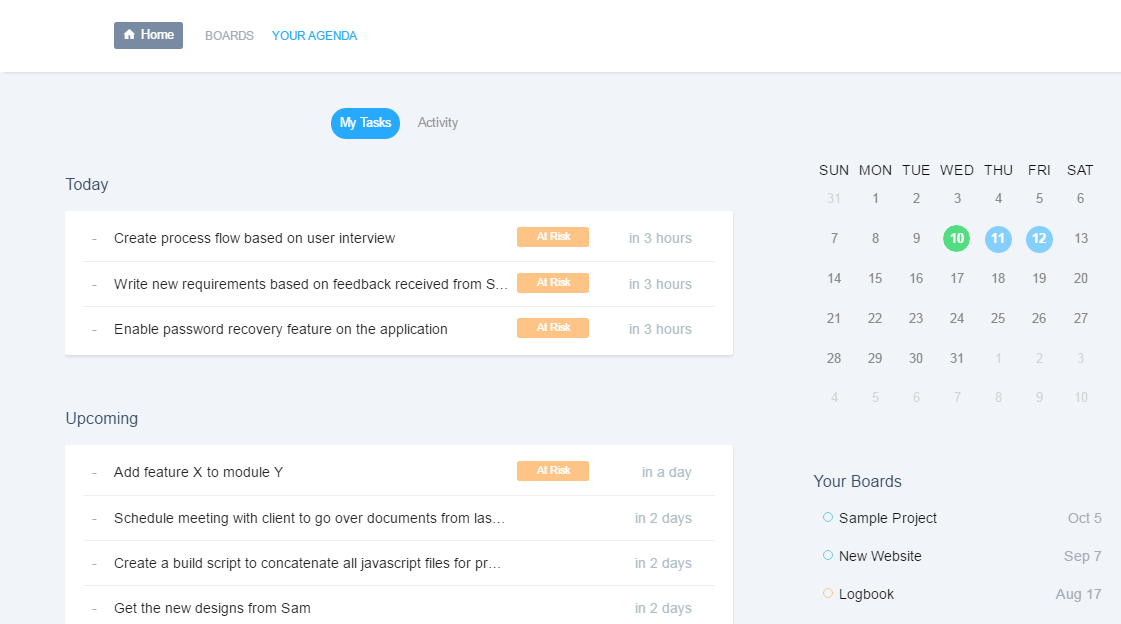Click the Aug 17 date for Logbook

tap(1078, 594)
